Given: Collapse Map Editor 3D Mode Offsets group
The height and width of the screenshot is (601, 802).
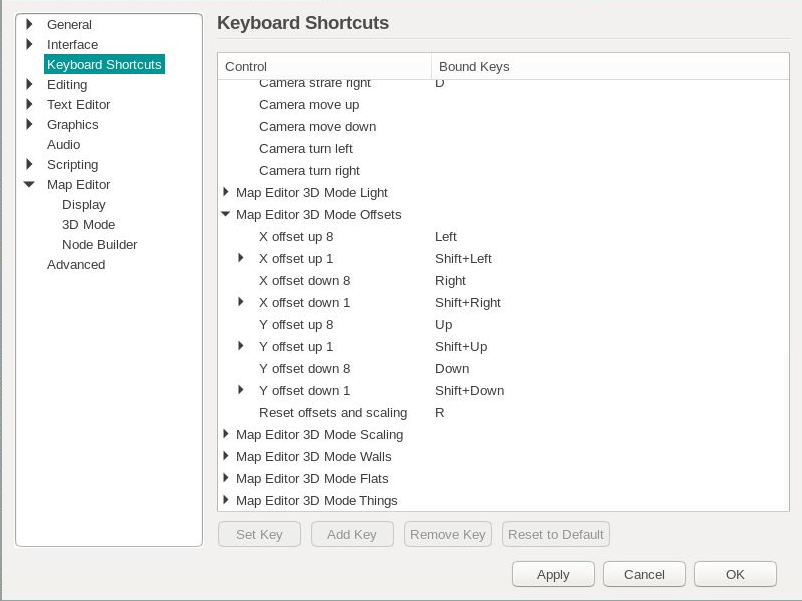Looking at the screenshot, I should coord(226,214).
